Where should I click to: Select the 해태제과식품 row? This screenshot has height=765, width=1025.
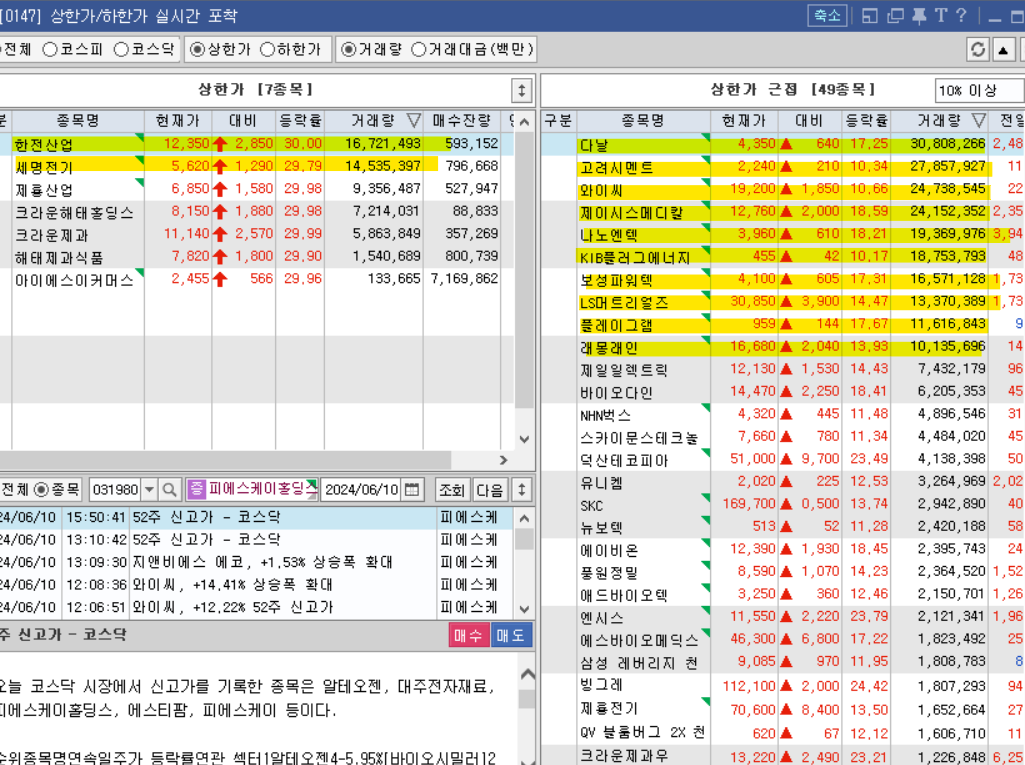coord(257,257)
